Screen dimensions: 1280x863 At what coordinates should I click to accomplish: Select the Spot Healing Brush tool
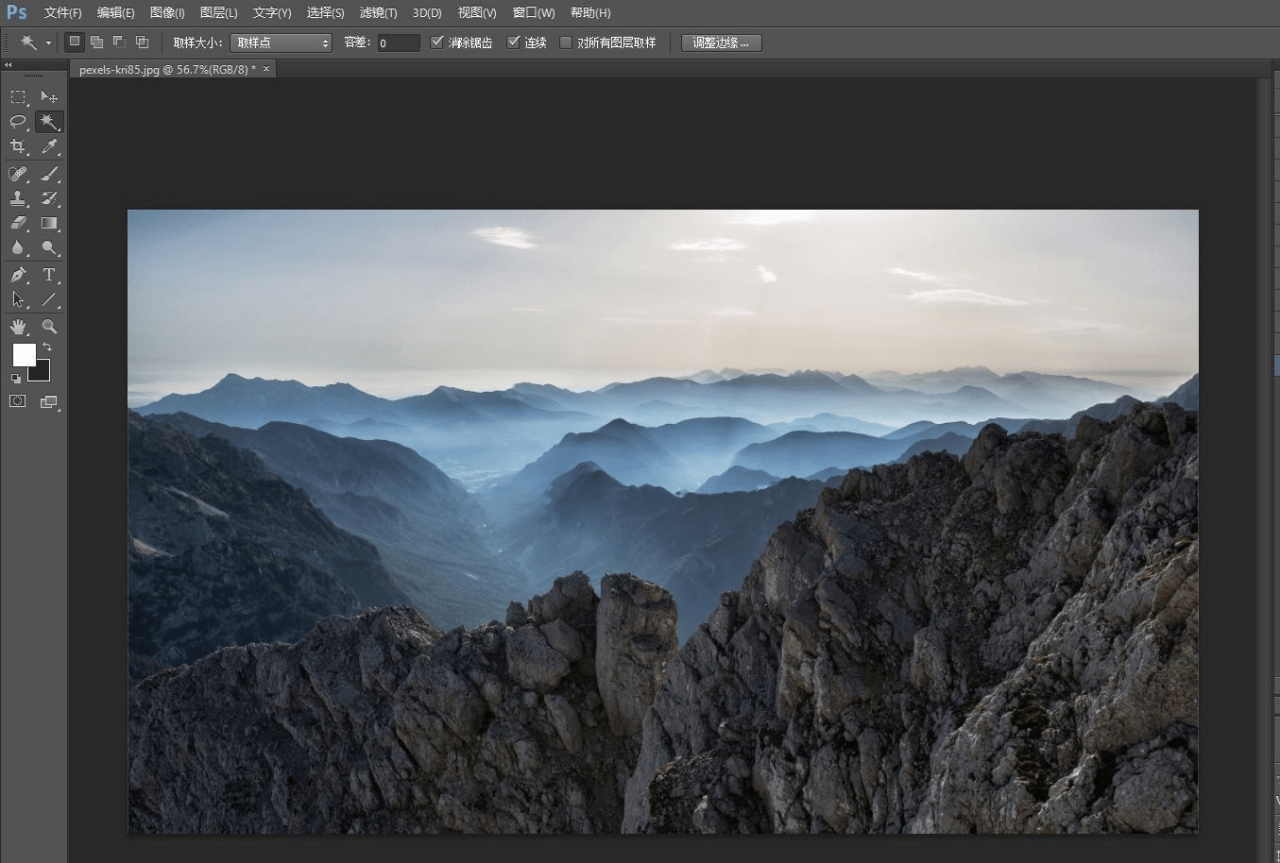[x=18, y=174]
